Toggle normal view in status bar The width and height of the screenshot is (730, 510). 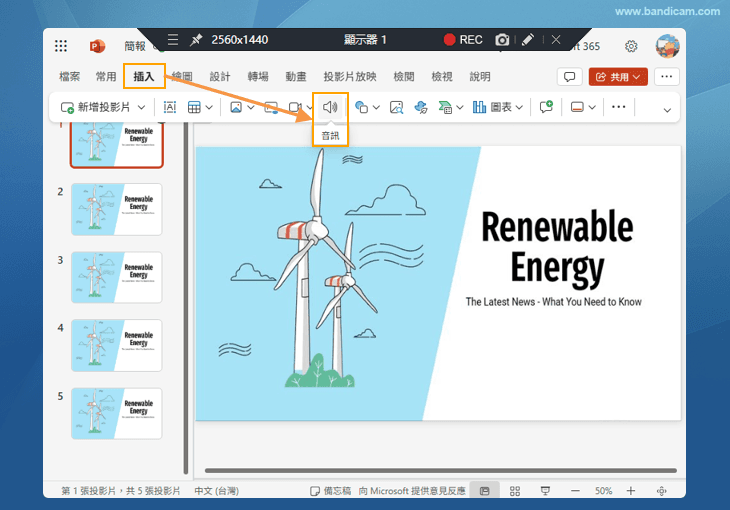pos(485,491)
